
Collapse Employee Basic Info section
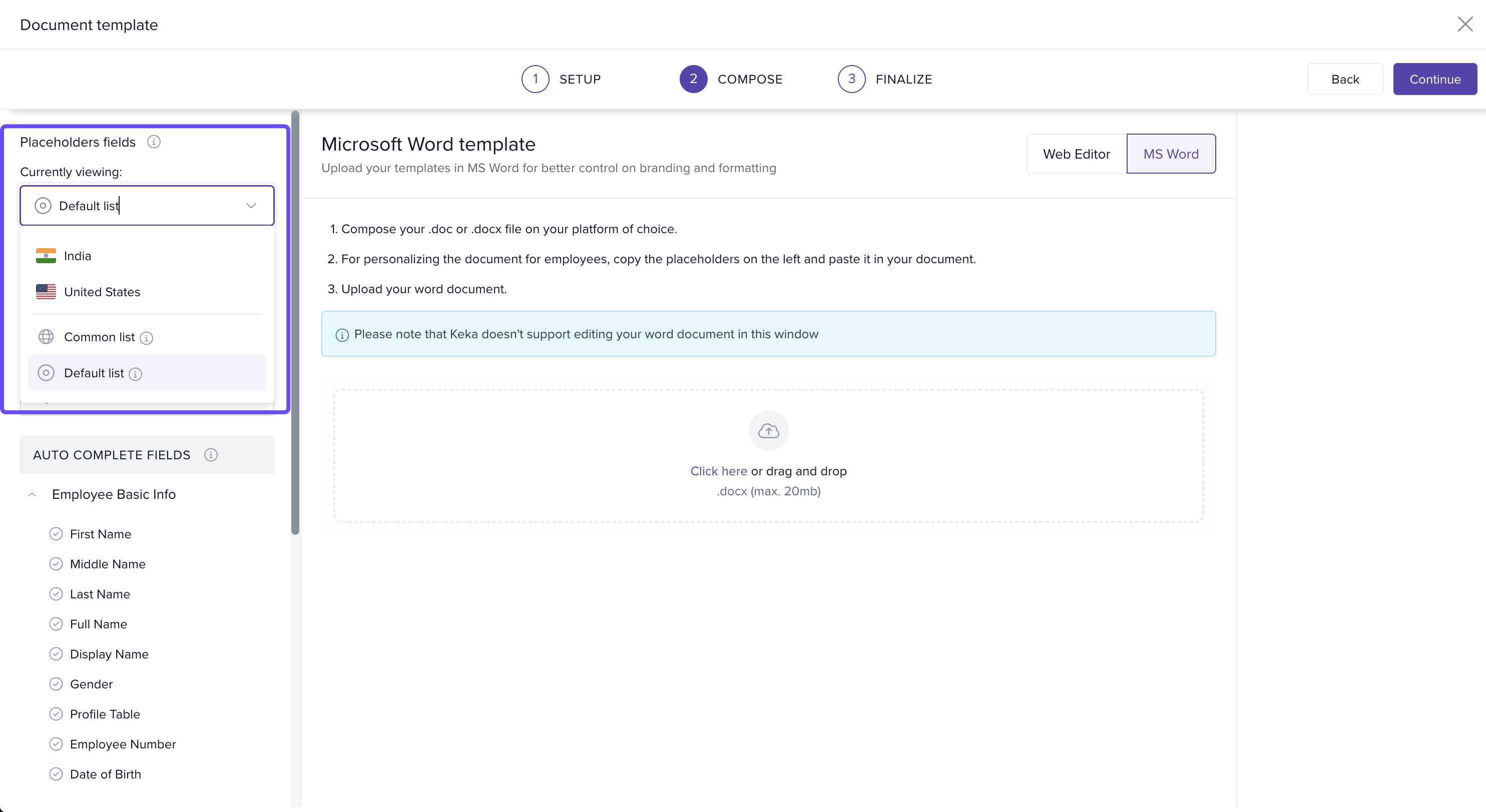33,494
